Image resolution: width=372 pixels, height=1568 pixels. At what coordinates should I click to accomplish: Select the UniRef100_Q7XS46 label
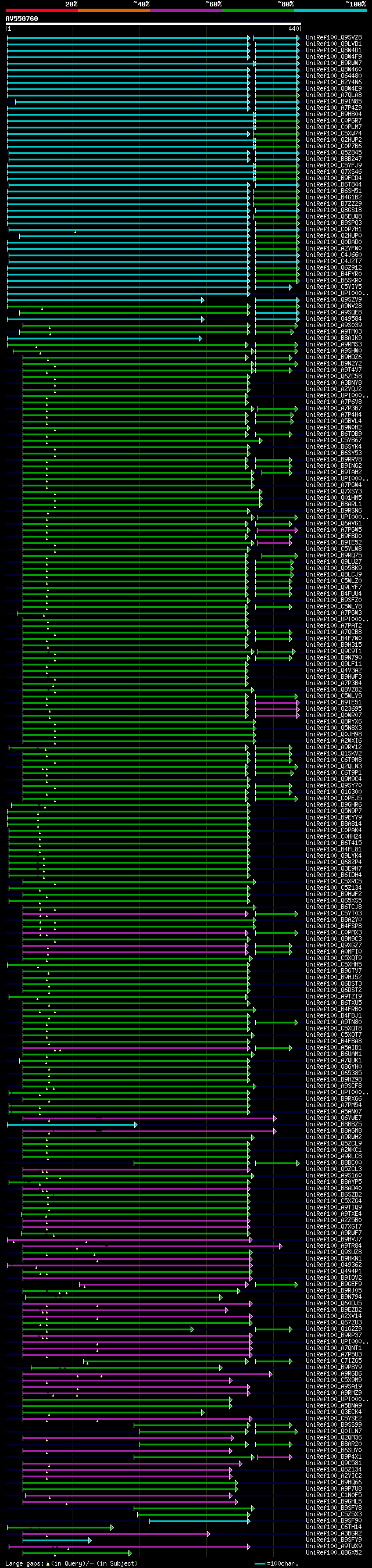334,171
